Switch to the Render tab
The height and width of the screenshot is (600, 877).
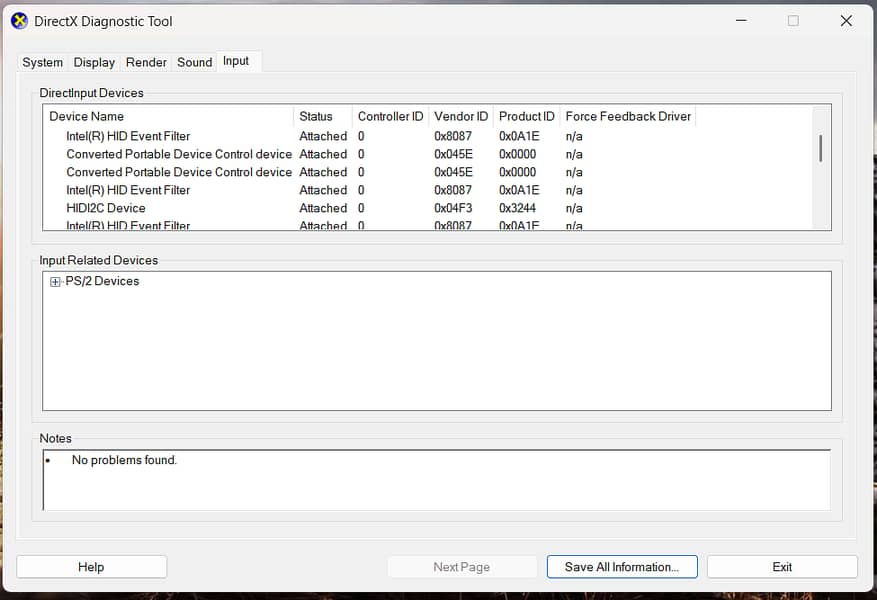[146, 62]
